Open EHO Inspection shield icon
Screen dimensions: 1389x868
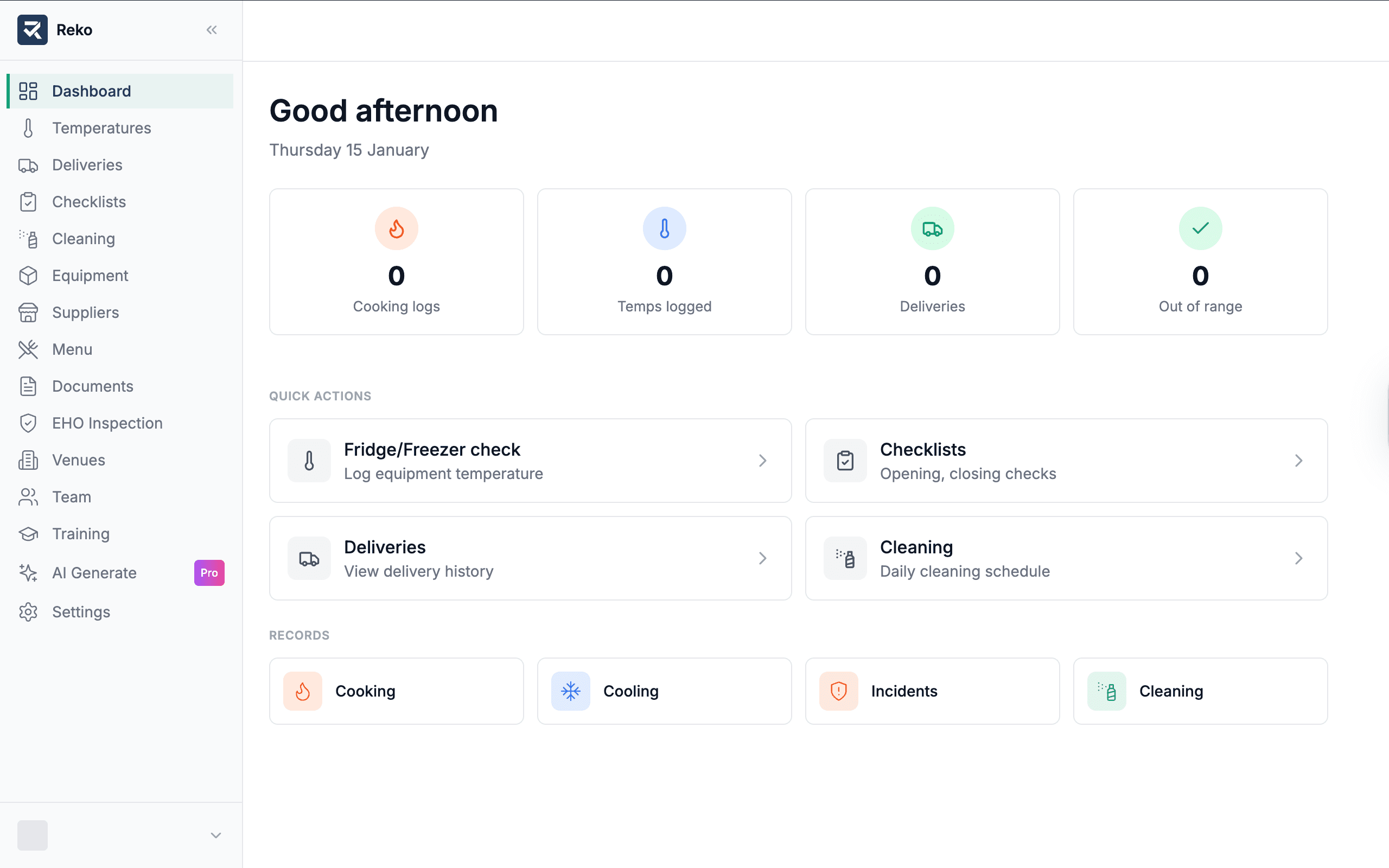click(x=28, y=423)
